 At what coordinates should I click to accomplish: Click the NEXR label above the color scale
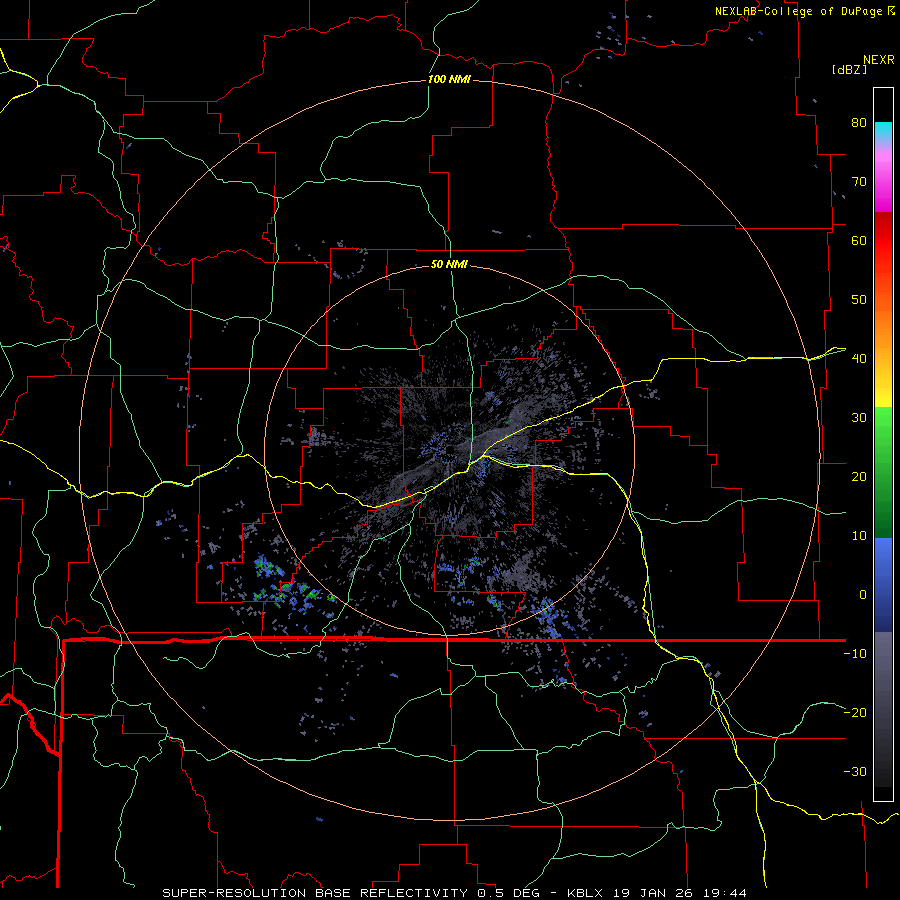pyautogui.click(x=878, y=60)
